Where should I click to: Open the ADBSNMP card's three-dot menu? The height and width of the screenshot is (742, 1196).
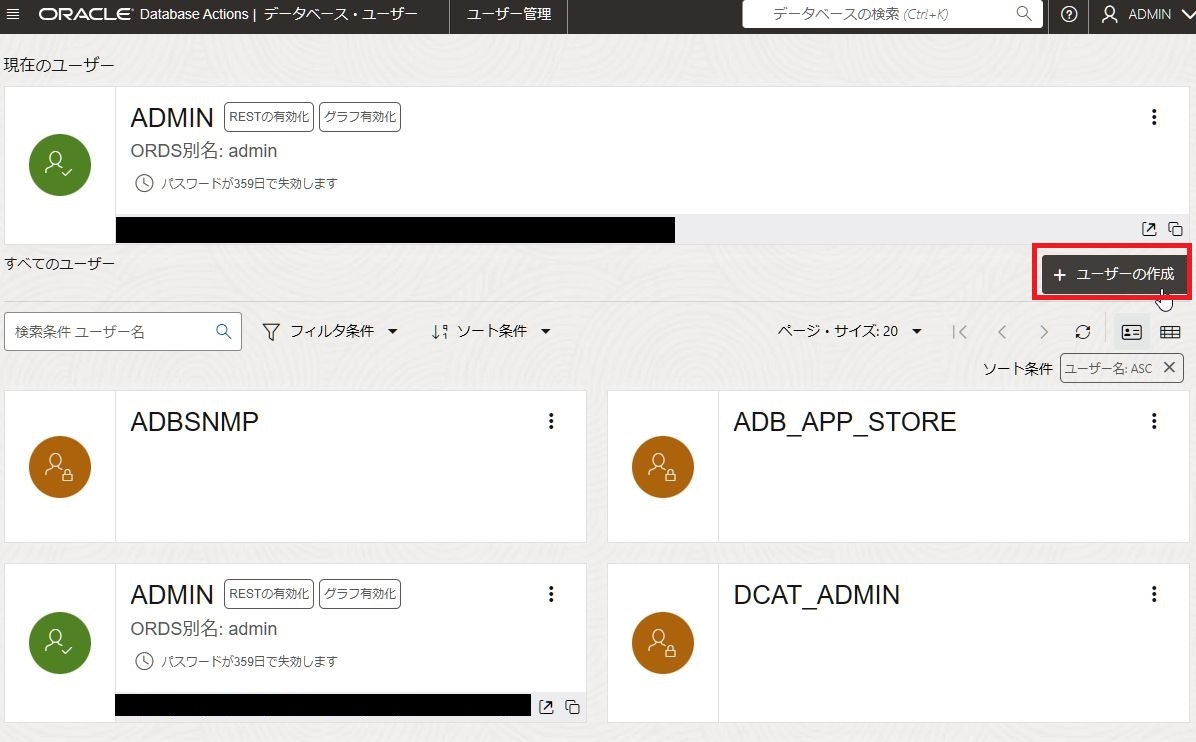[x=551, y=421]
